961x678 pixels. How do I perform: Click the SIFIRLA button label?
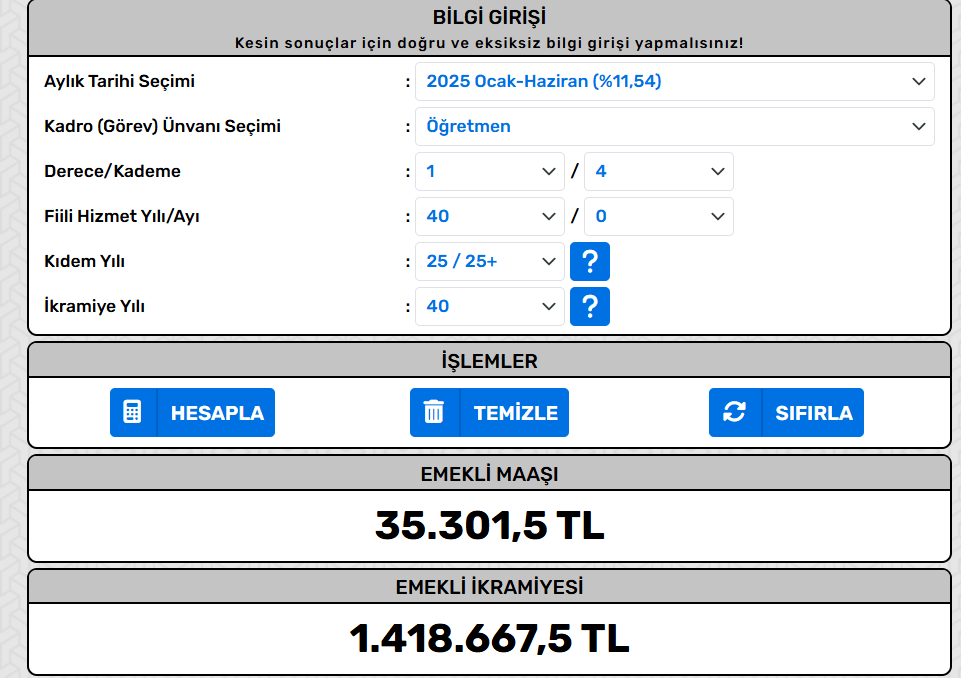coord(814,413)
